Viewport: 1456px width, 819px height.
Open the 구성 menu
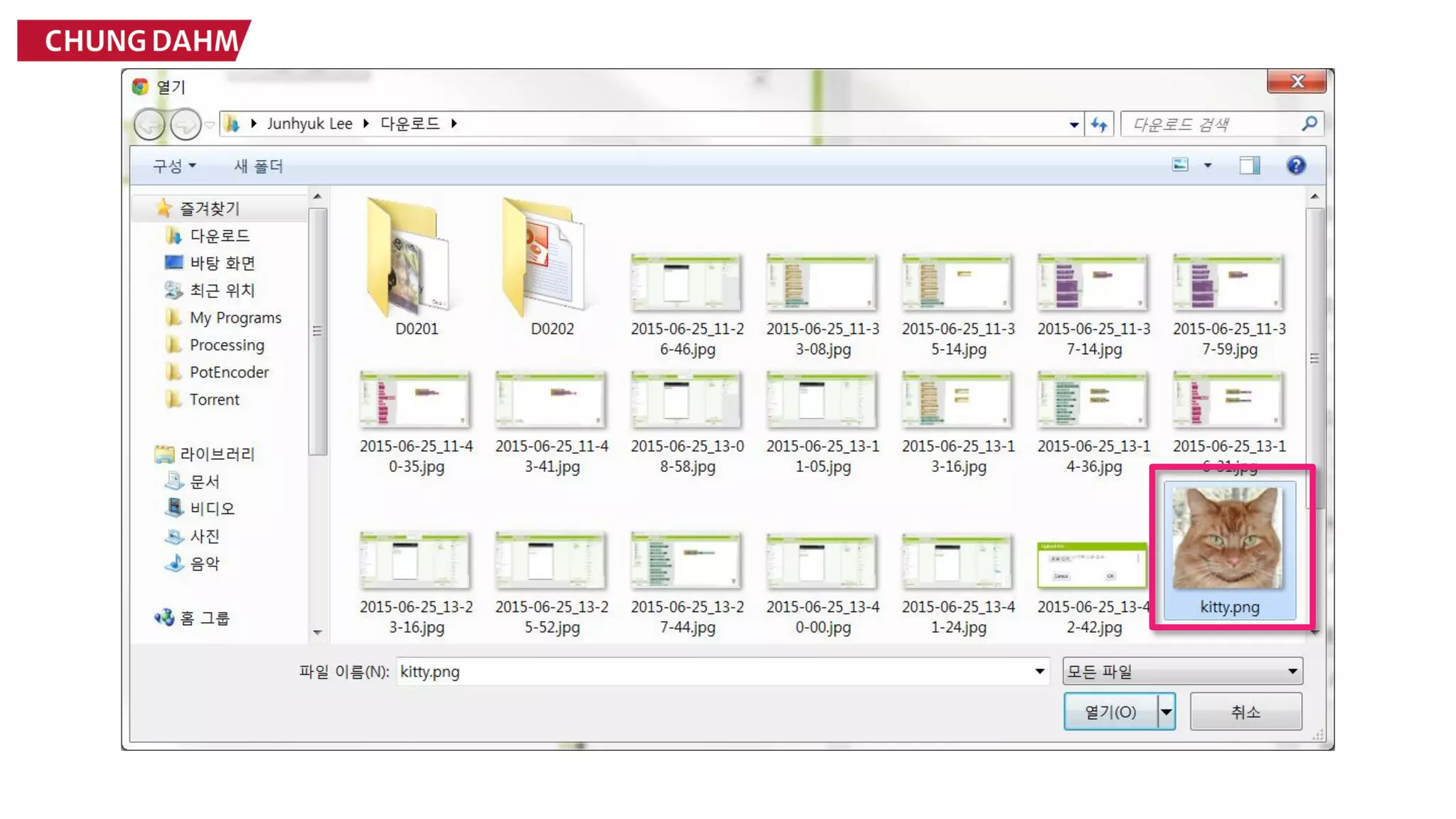coord(174,166)
